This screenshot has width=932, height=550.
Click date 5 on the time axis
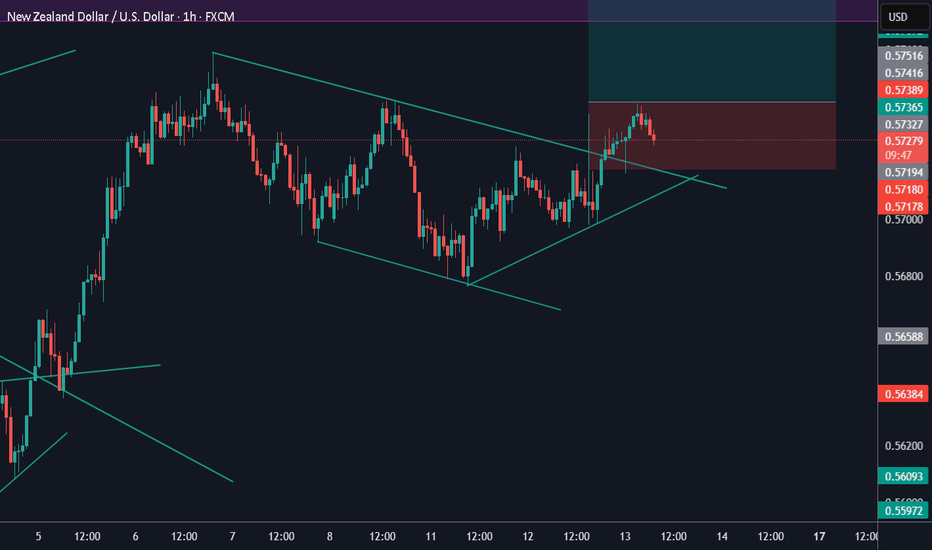click(x=38, y=536)
